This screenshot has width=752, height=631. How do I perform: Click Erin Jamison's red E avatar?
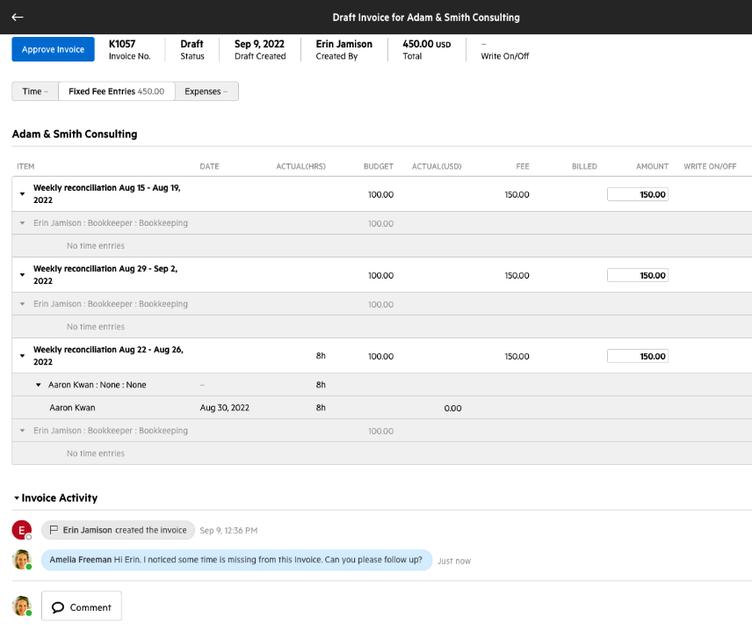tap(22, 530)
